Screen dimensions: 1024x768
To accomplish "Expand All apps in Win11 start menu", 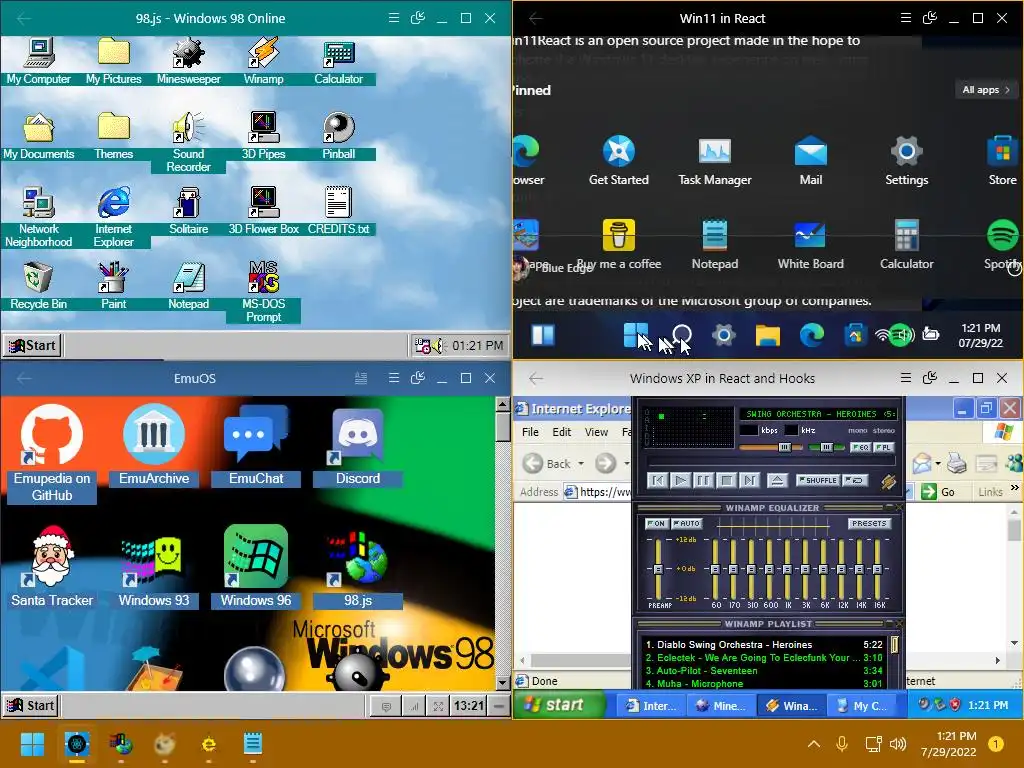I will (x=985, y=89).
